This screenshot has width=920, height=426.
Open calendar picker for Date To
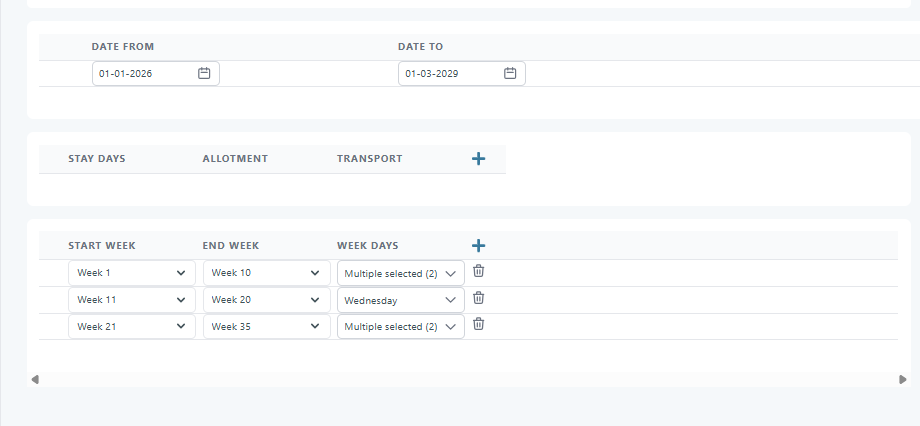click(510, 74)
